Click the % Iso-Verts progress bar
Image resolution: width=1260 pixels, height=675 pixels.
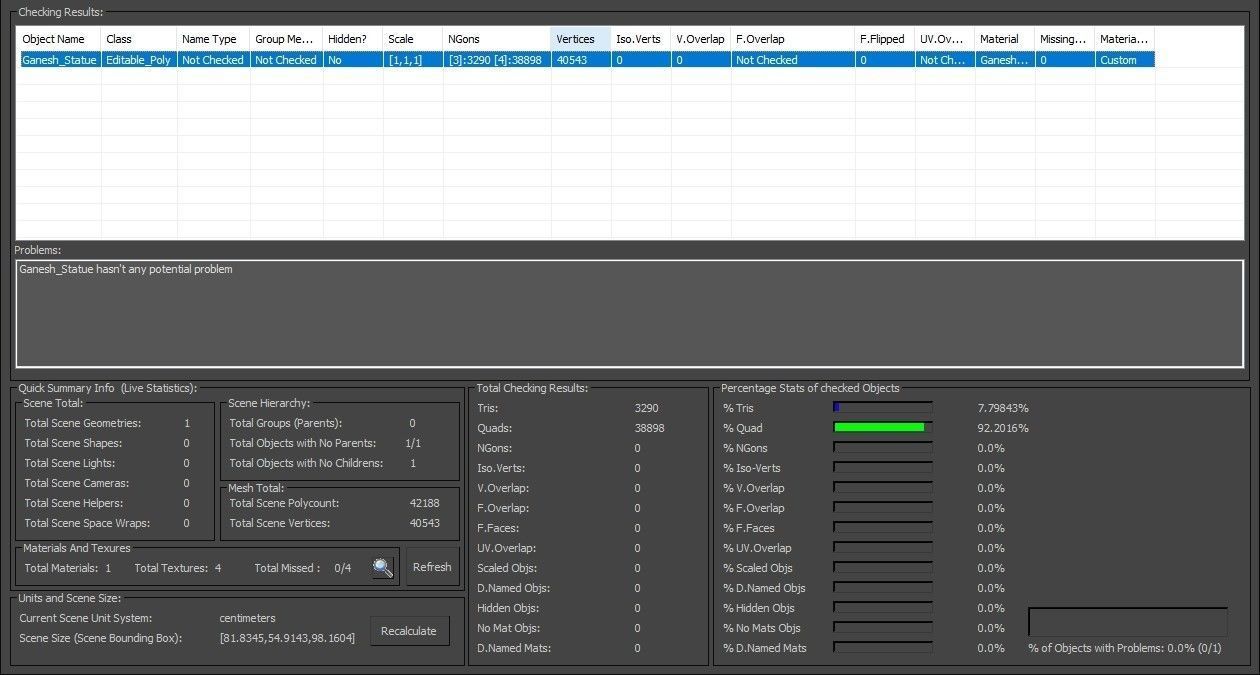click(x=883, y=468)
